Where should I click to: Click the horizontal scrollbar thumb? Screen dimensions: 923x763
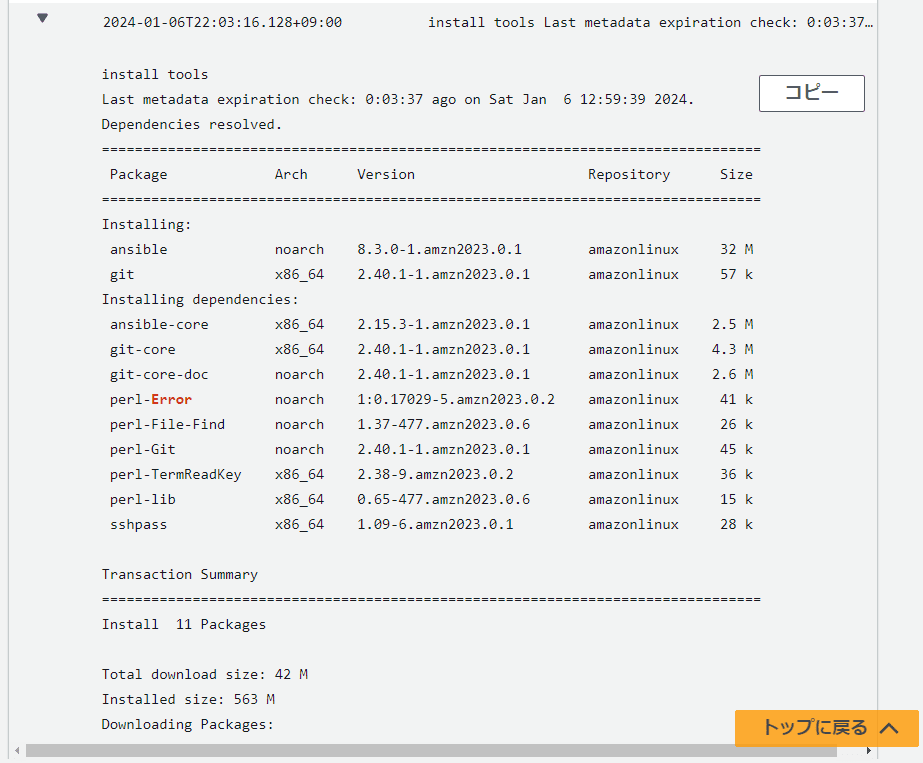(x=431, y=751)
